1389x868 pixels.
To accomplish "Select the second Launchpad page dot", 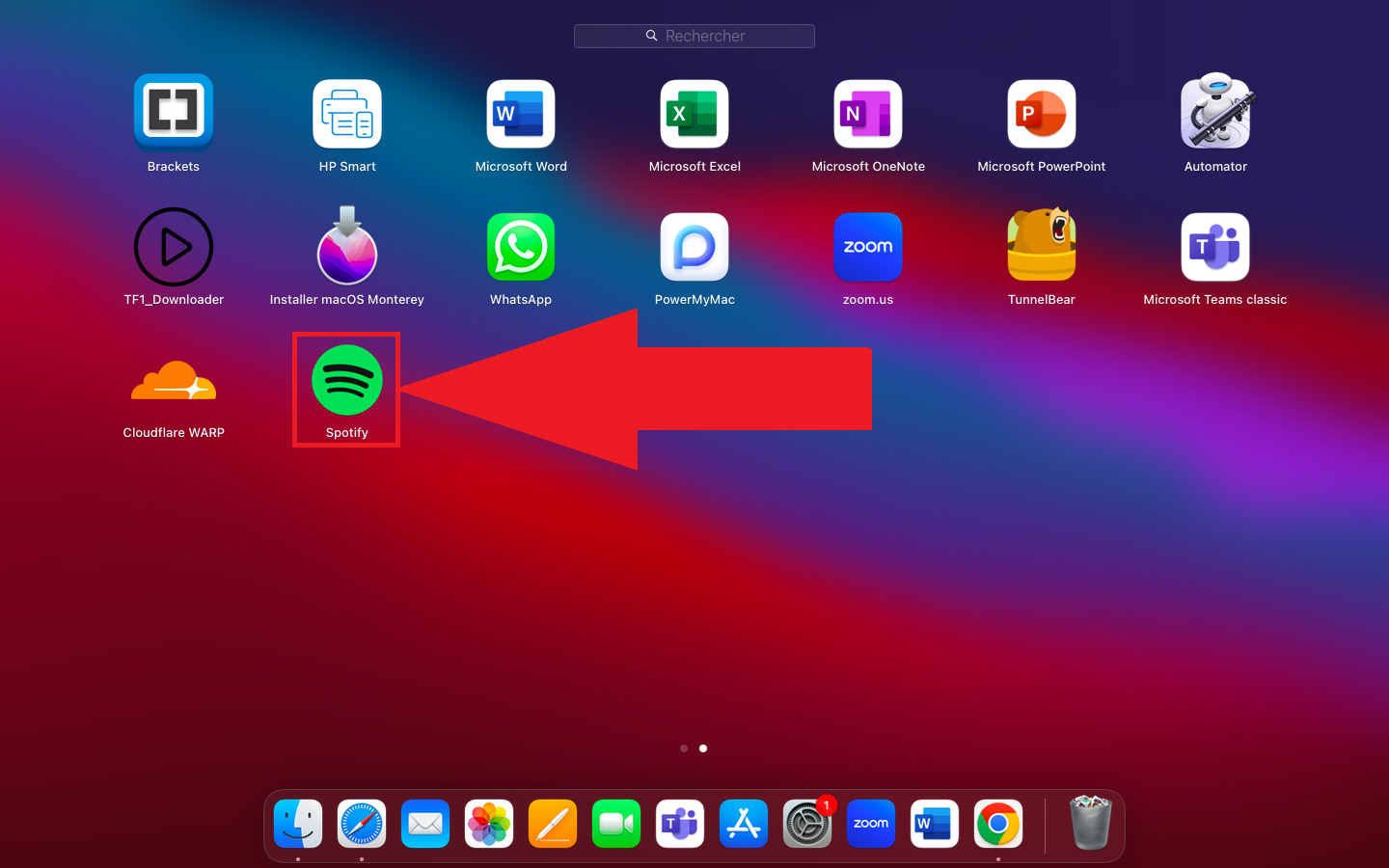I will (x=703, y=748).
